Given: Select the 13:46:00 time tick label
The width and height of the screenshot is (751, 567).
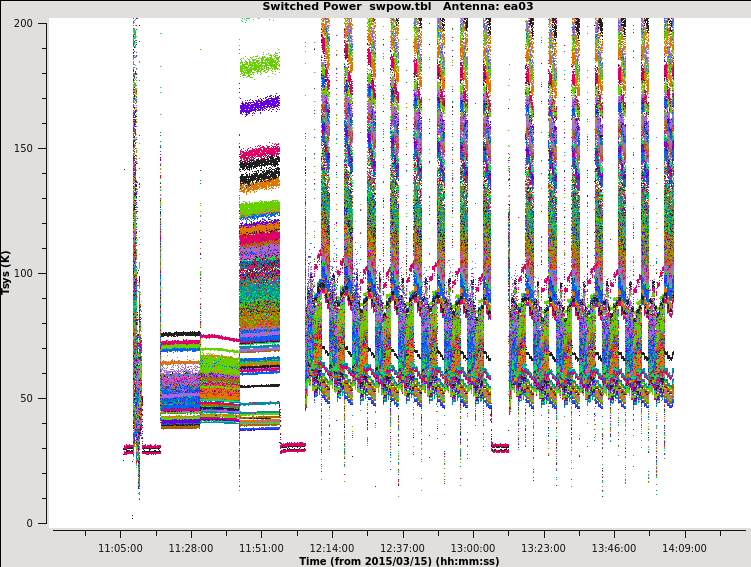Looking at the screenshot, I should 613,548.
